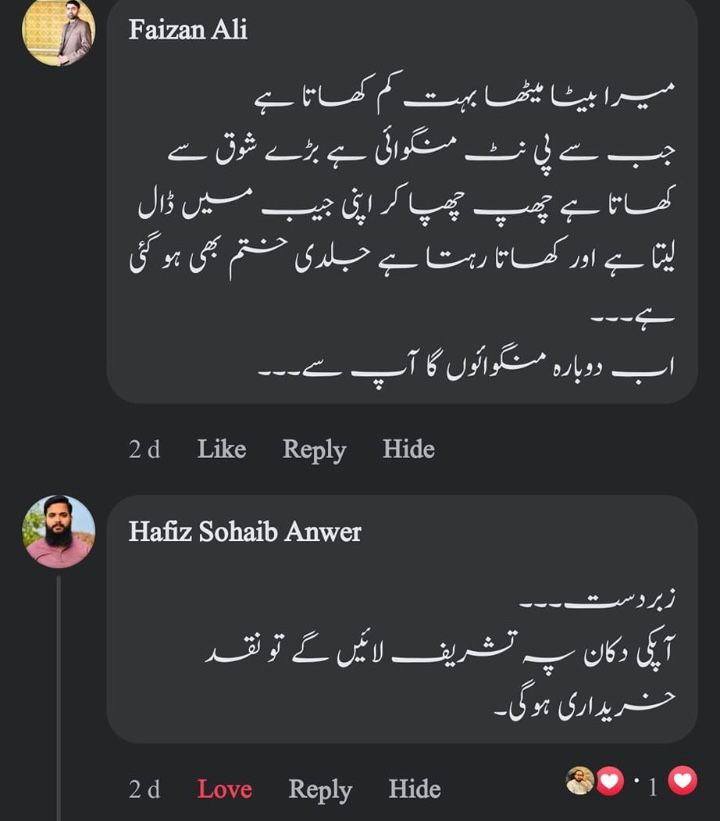Like Faizan Ali's comment

[221, 450]
